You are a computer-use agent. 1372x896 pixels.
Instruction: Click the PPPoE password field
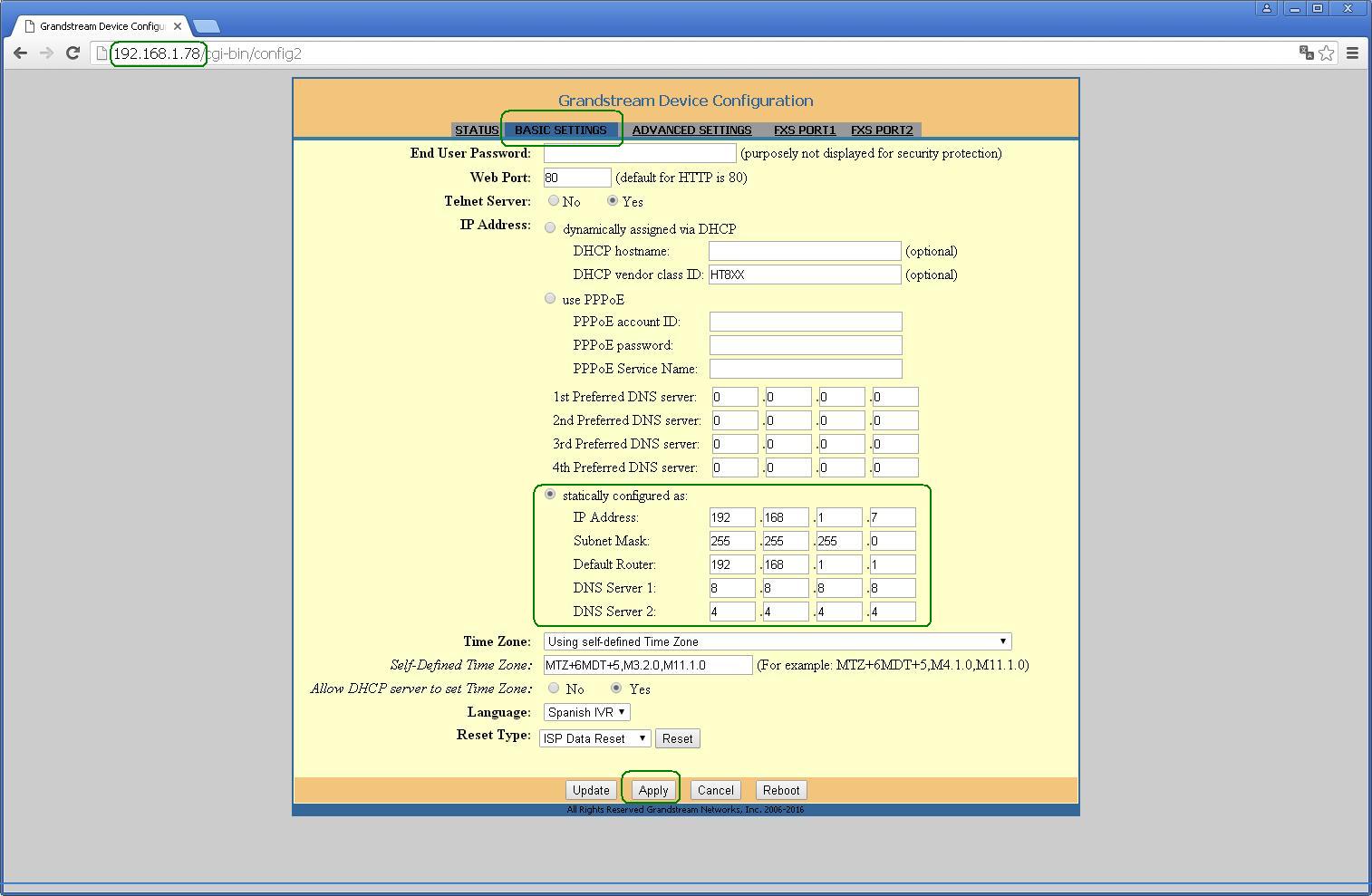tap(806, 345)
